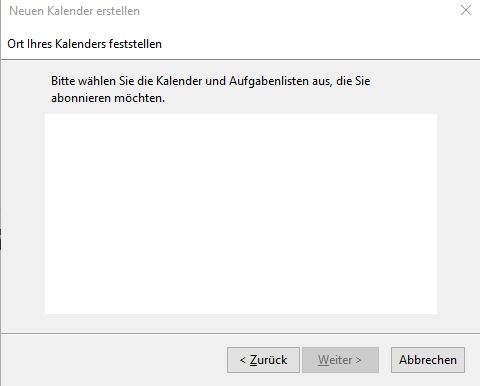Click the abonnieren möchten text line

[x=108, y=98]
